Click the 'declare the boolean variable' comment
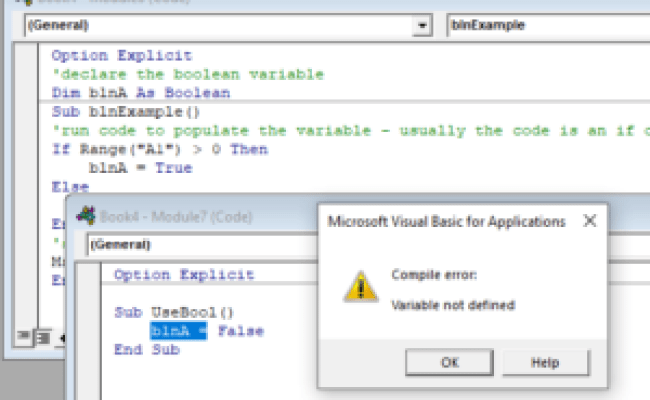The image size is (650, 400). click(x=188, y=74)
